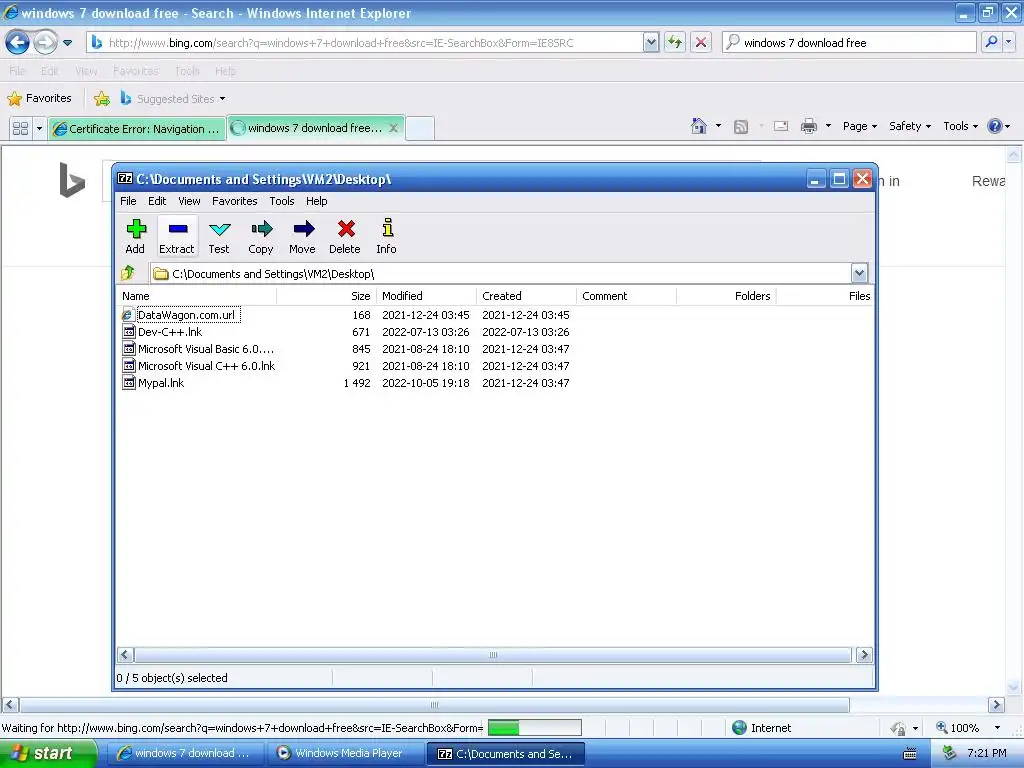The height and width of the screenshot is (768, 1024).
Task: Sort by Name column header
Action: coord(197,296)
